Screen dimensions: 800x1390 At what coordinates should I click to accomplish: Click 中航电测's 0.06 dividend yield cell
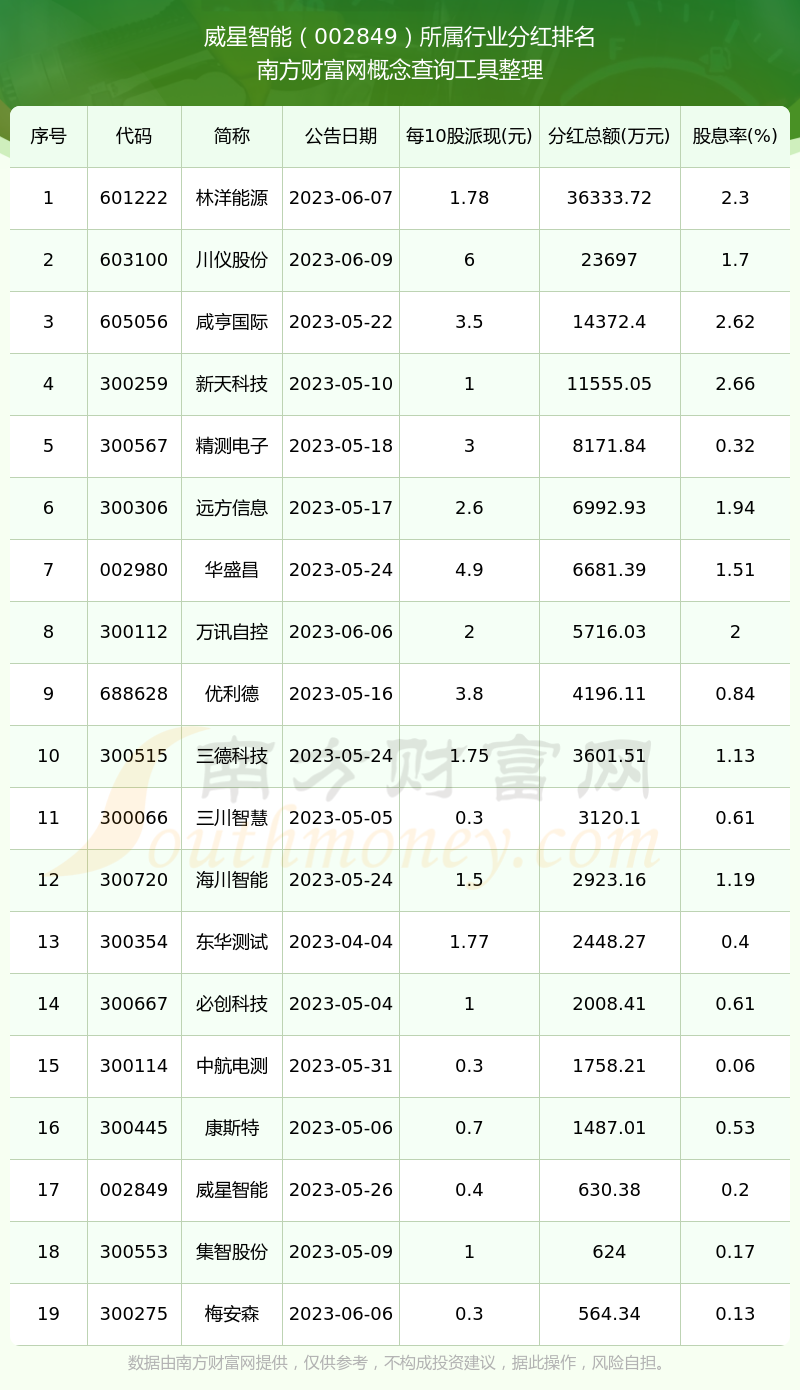point(735,1066)
